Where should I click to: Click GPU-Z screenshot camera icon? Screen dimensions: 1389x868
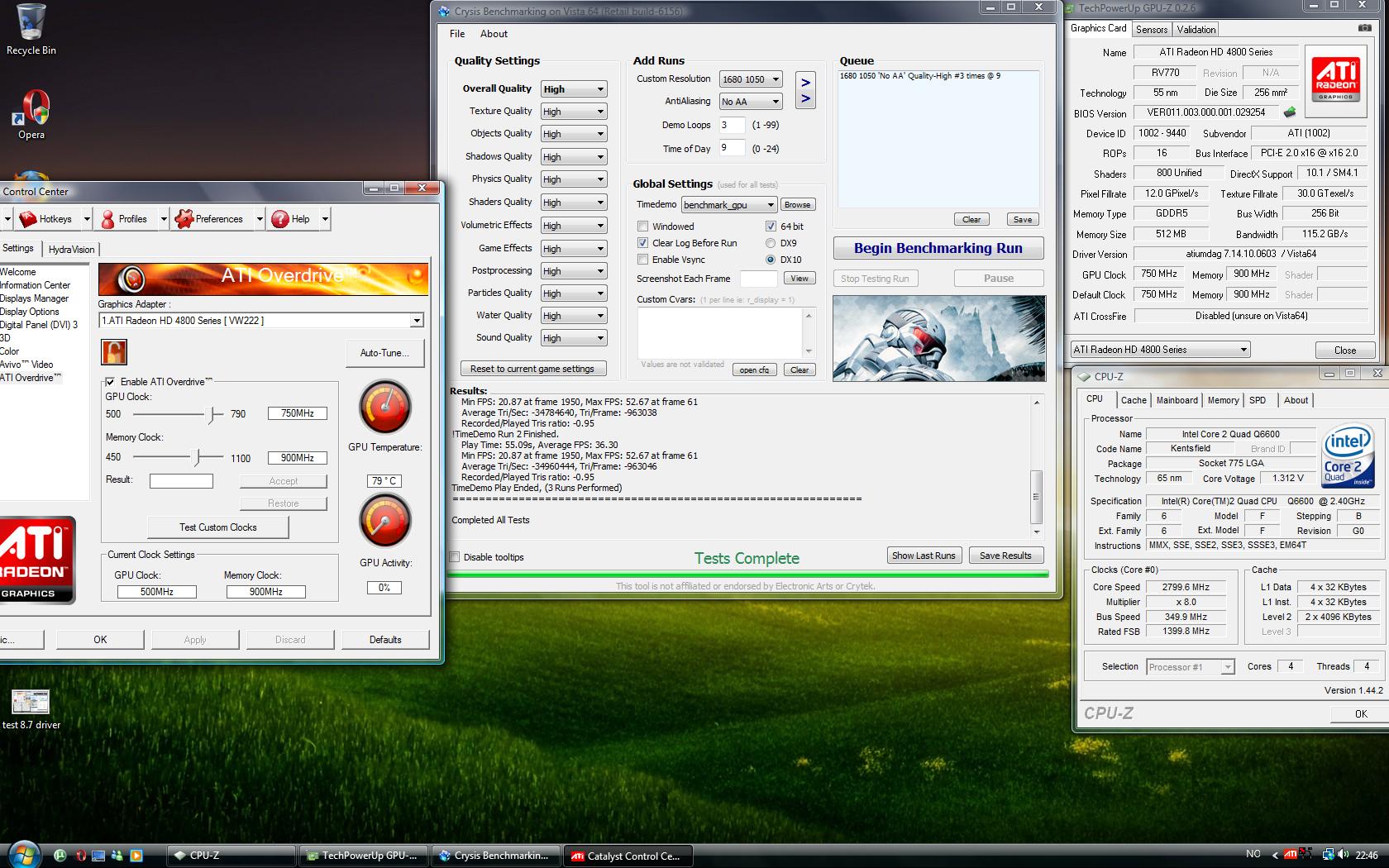click(x=1364, y=28)
